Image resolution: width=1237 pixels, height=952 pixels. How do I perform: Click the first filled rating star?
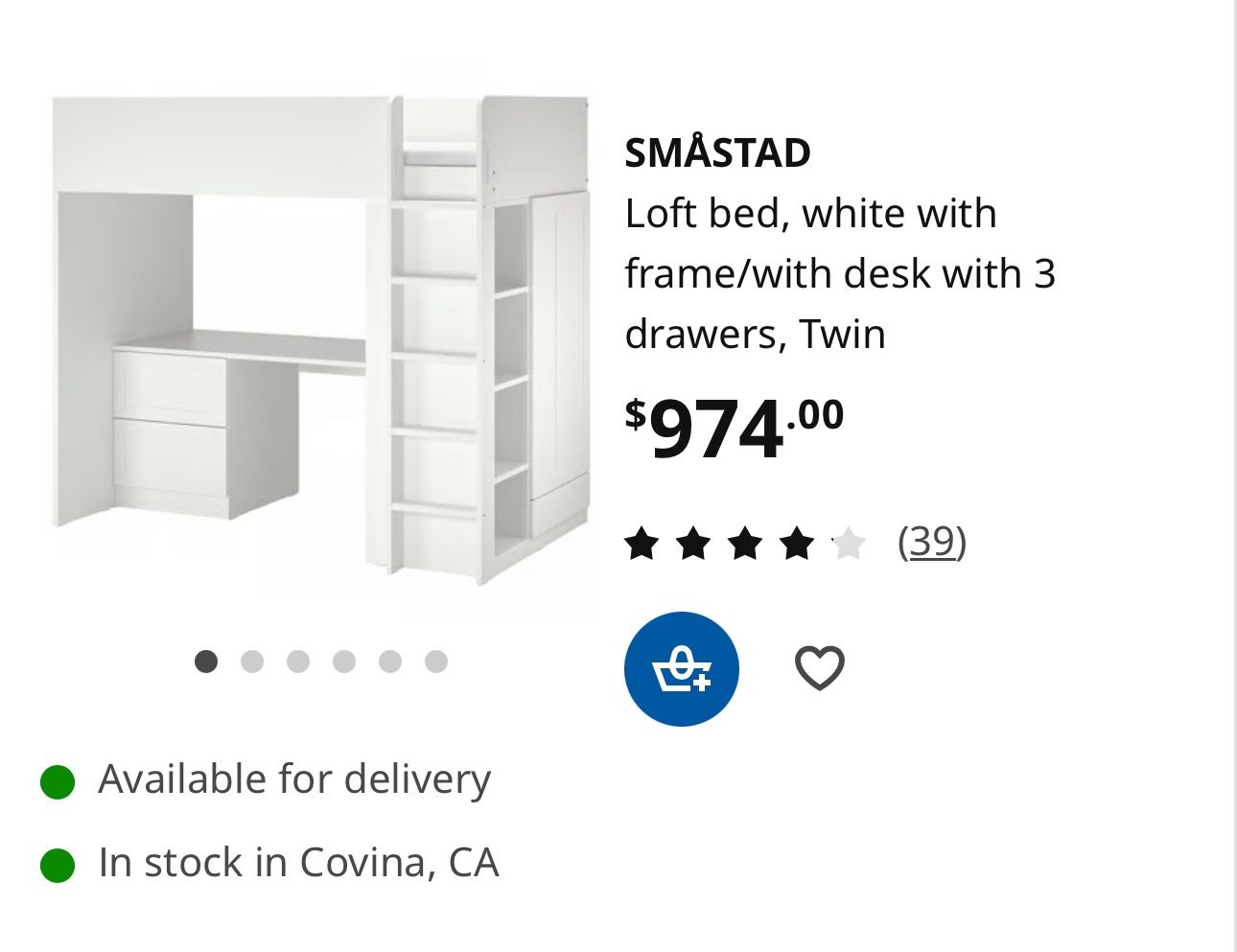pyautogui.click(x=642, y=544)
